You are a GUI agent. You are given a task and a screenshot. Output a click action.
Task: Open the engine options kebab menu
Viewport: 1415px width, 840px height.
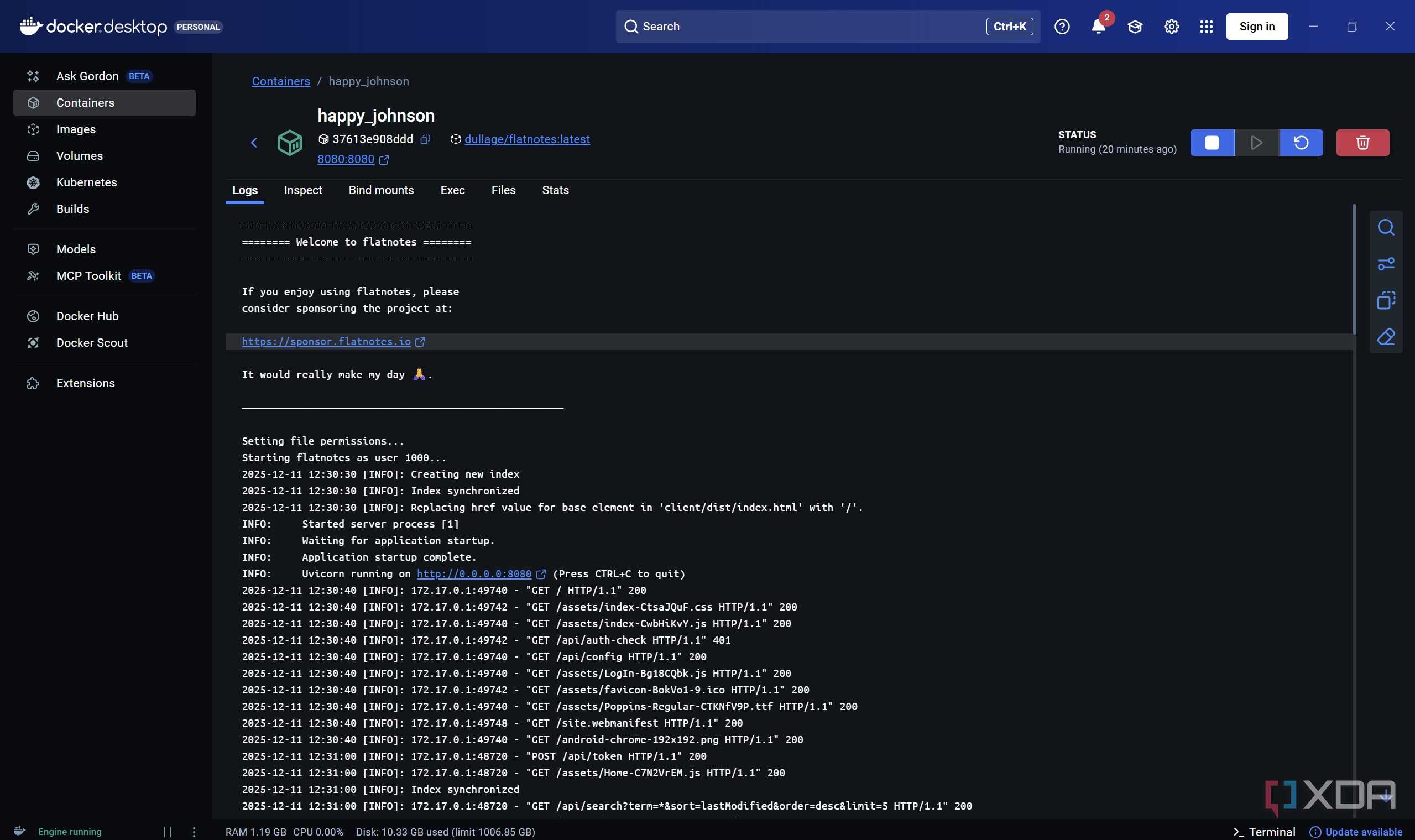194,832
